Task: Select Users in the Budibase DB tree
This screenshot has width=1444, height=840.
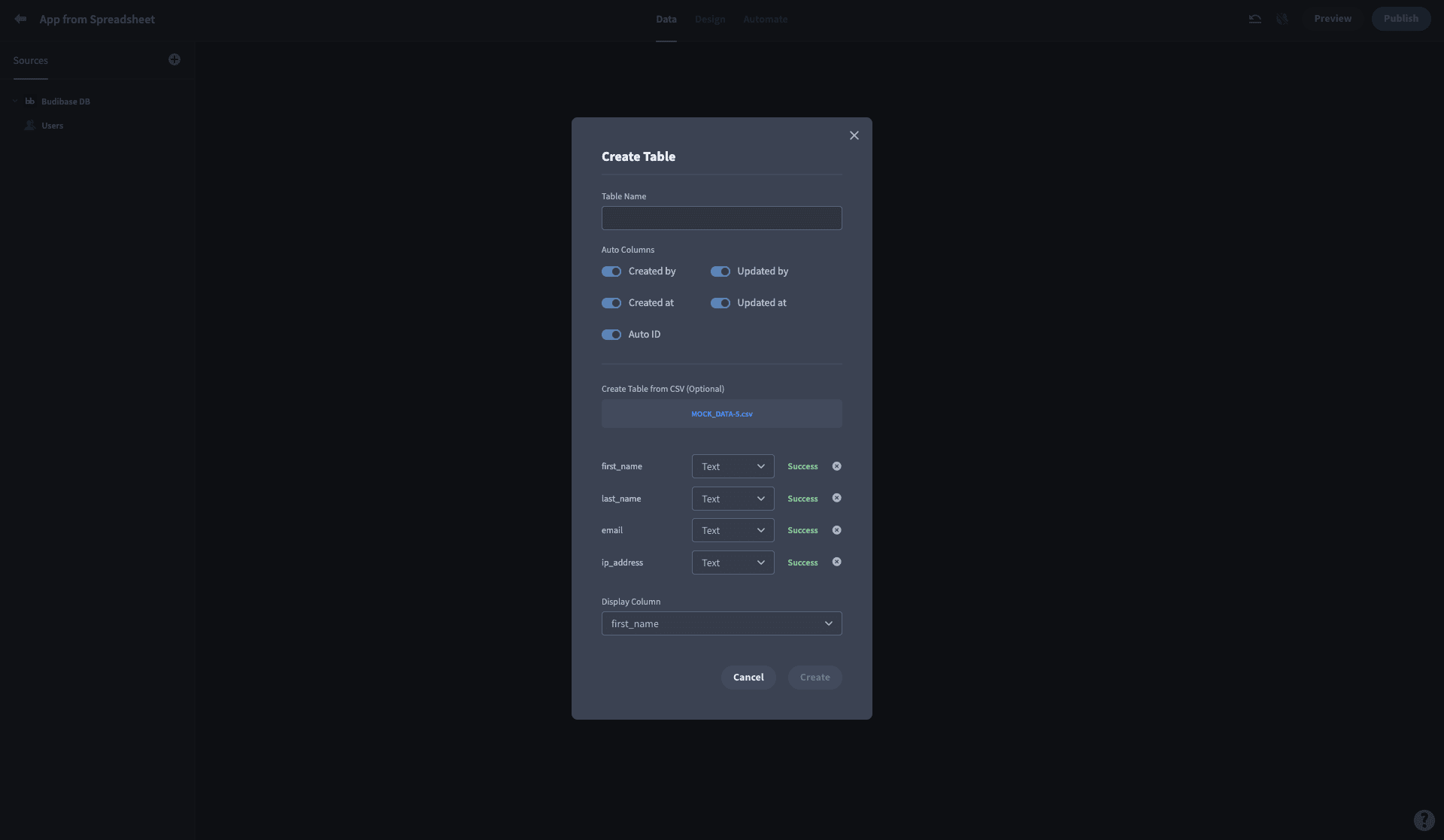Action: pyautogui.click(x=52, y=126)
